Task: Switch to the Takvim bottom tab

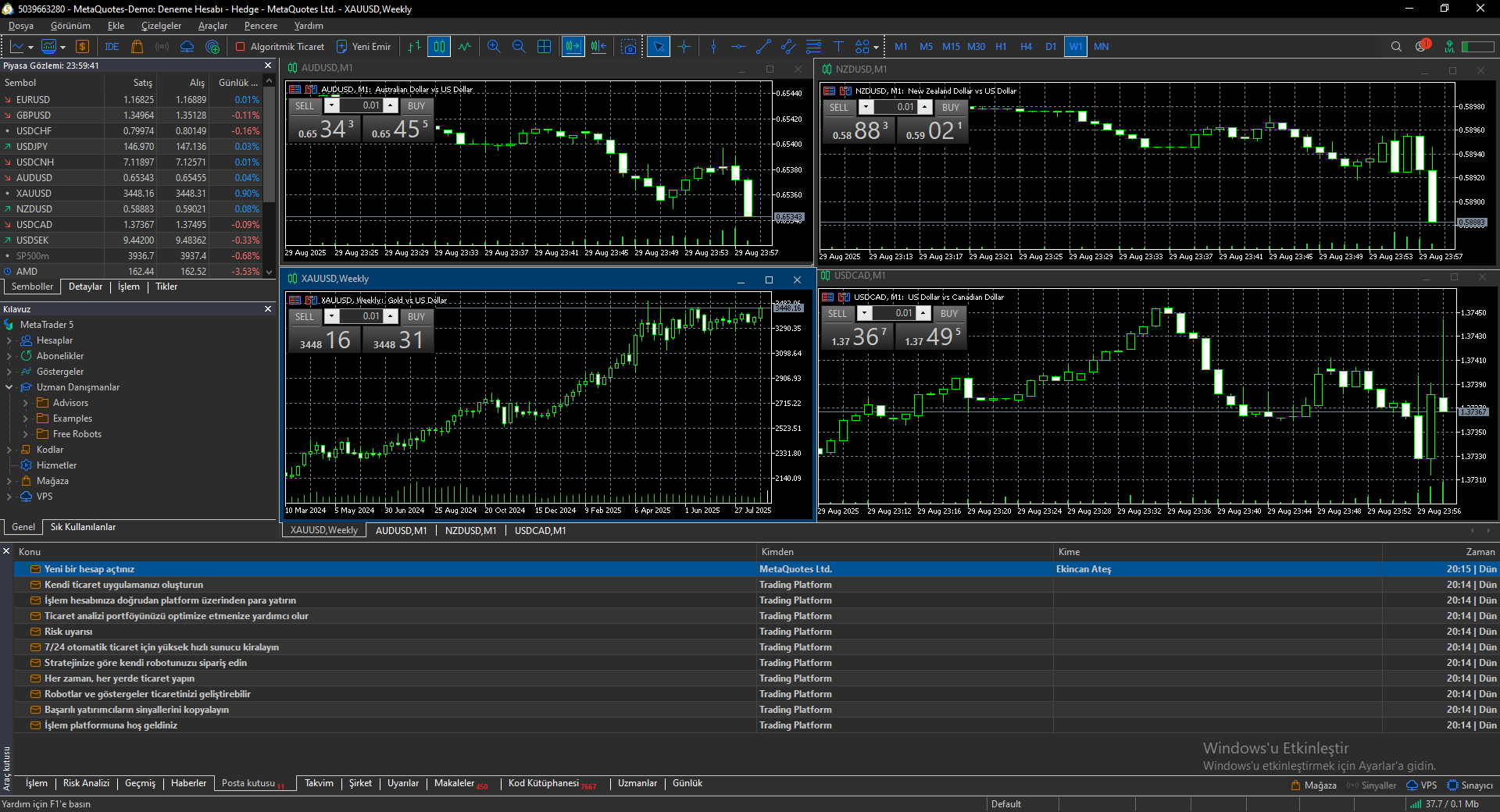Action: point(320,783)
